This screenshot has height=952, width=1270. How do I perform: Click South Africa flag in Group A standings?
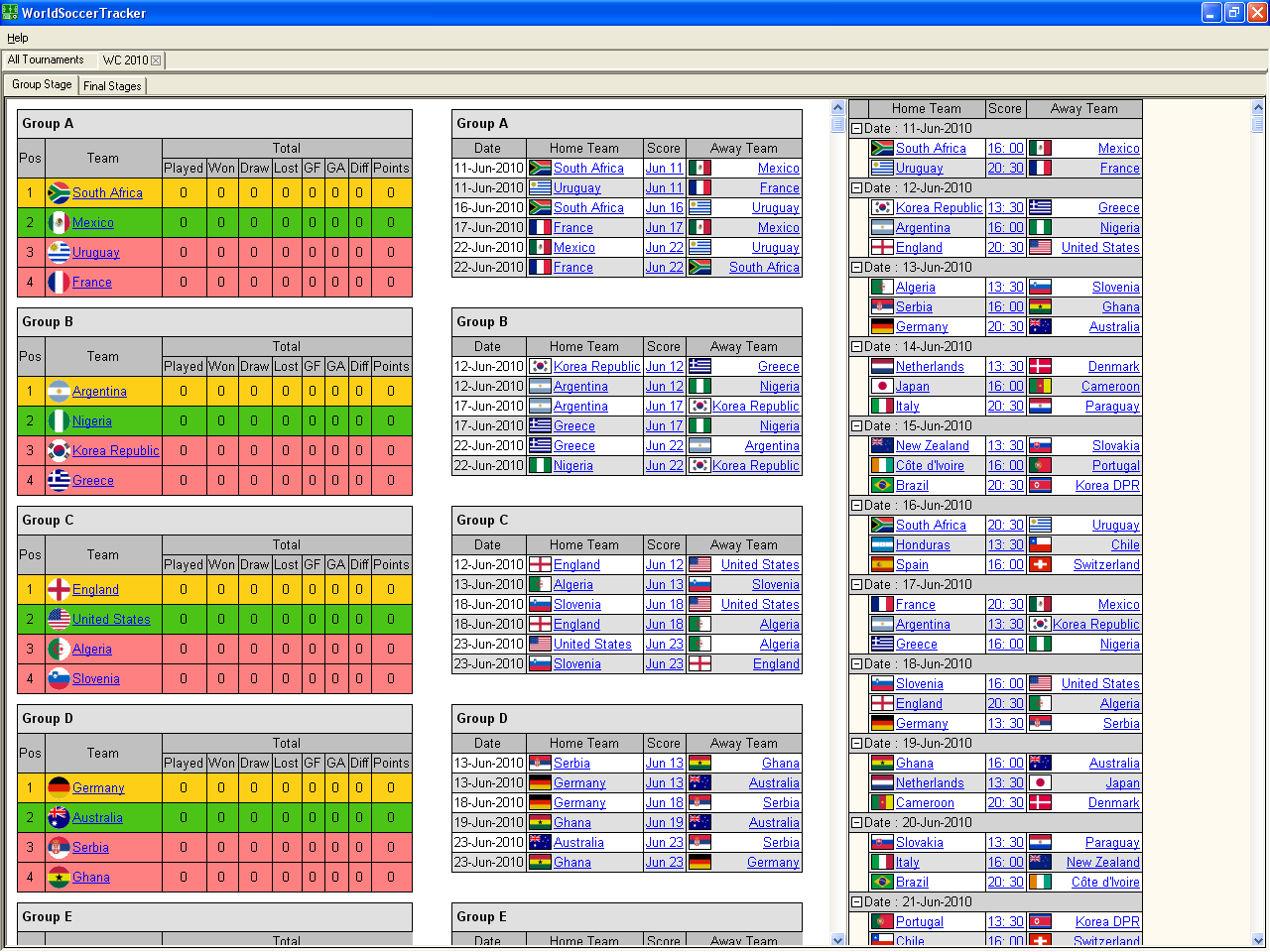point(59,192)
